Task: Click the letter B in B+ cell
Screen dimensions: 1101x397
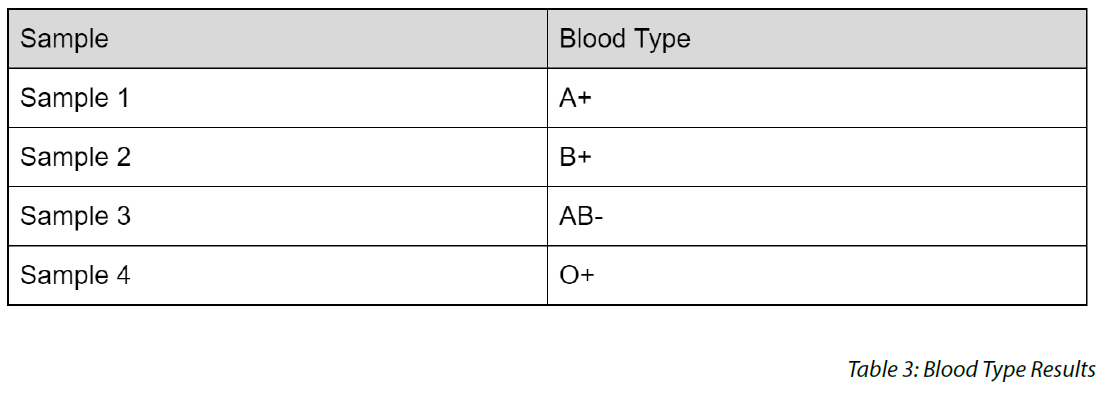Action: pos(568,157)
